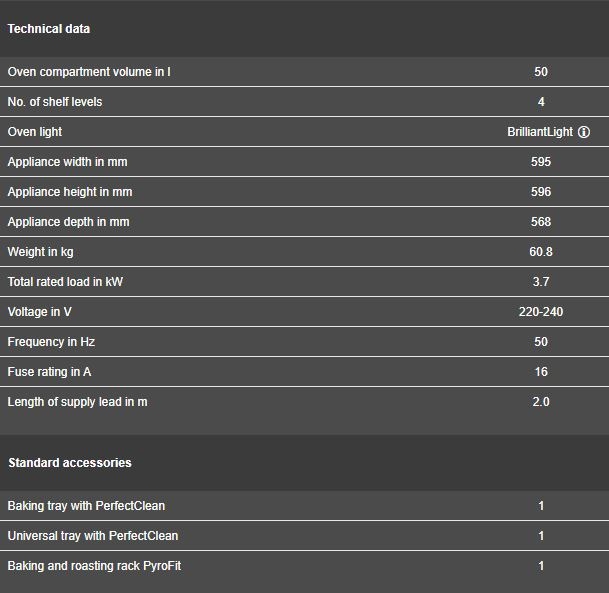Click the Appliance width in mm label

67,162
